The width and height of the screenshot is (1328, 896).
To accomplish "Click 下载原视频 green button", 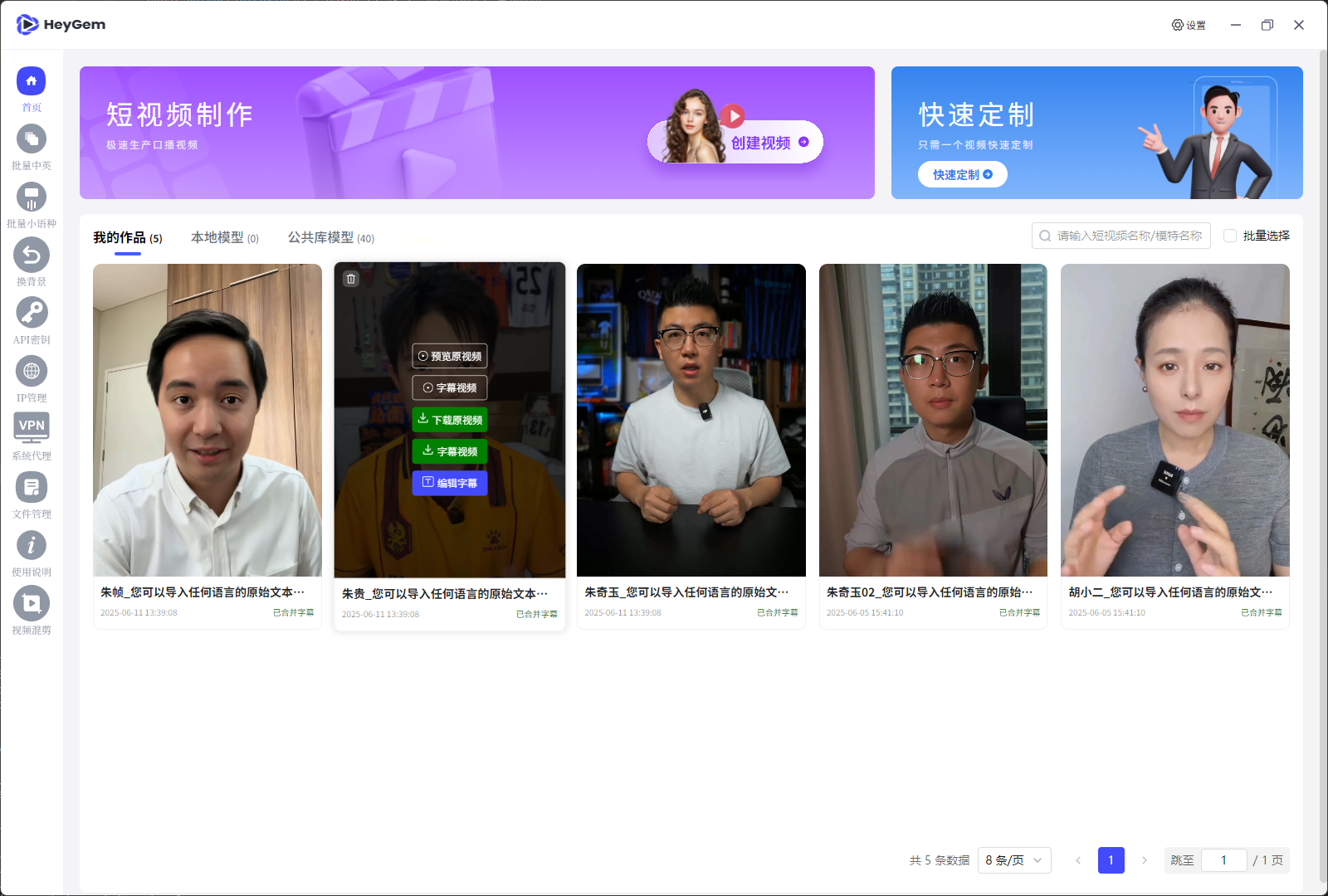I will 450,420.
